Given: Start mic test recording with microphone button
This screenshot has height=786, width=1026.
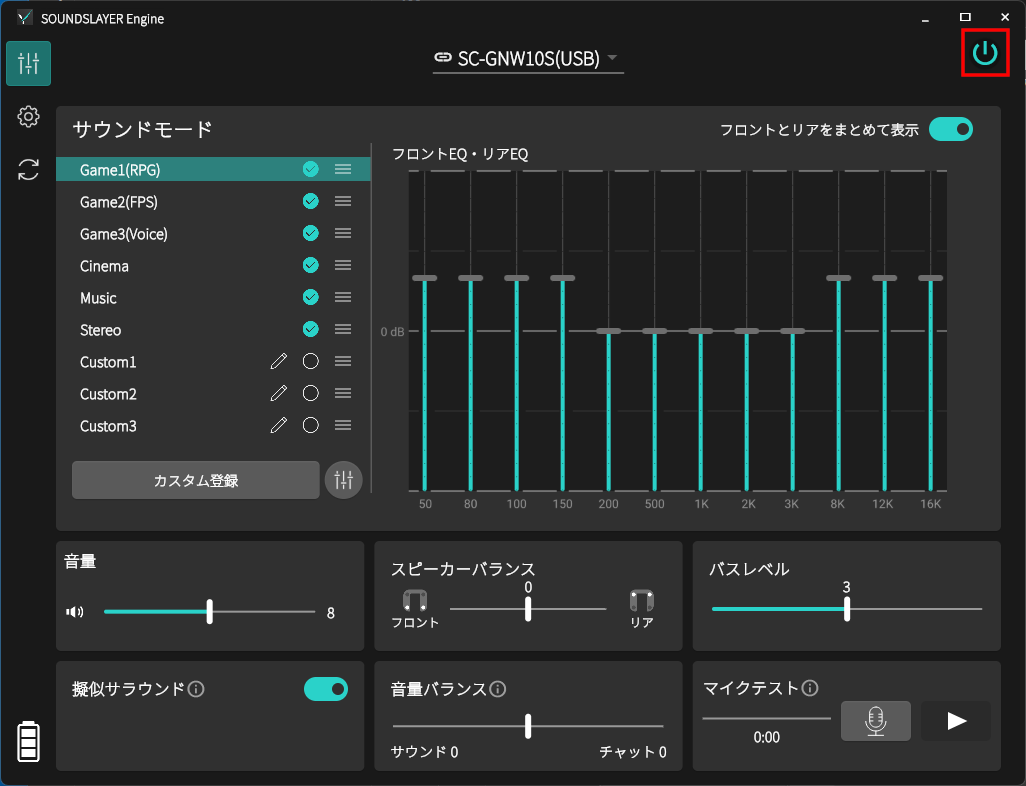Looking at the screenshot, I should click(875, 721).
